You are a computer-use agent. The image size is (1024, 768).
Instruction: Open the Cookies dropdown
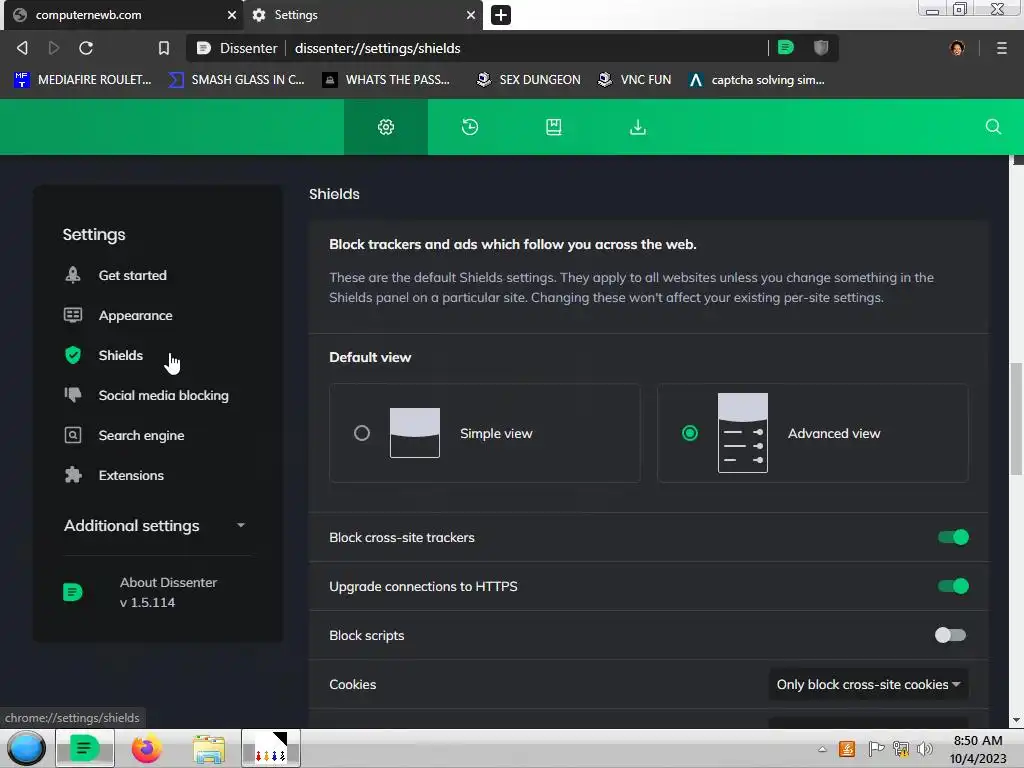[x=868, y=684]
